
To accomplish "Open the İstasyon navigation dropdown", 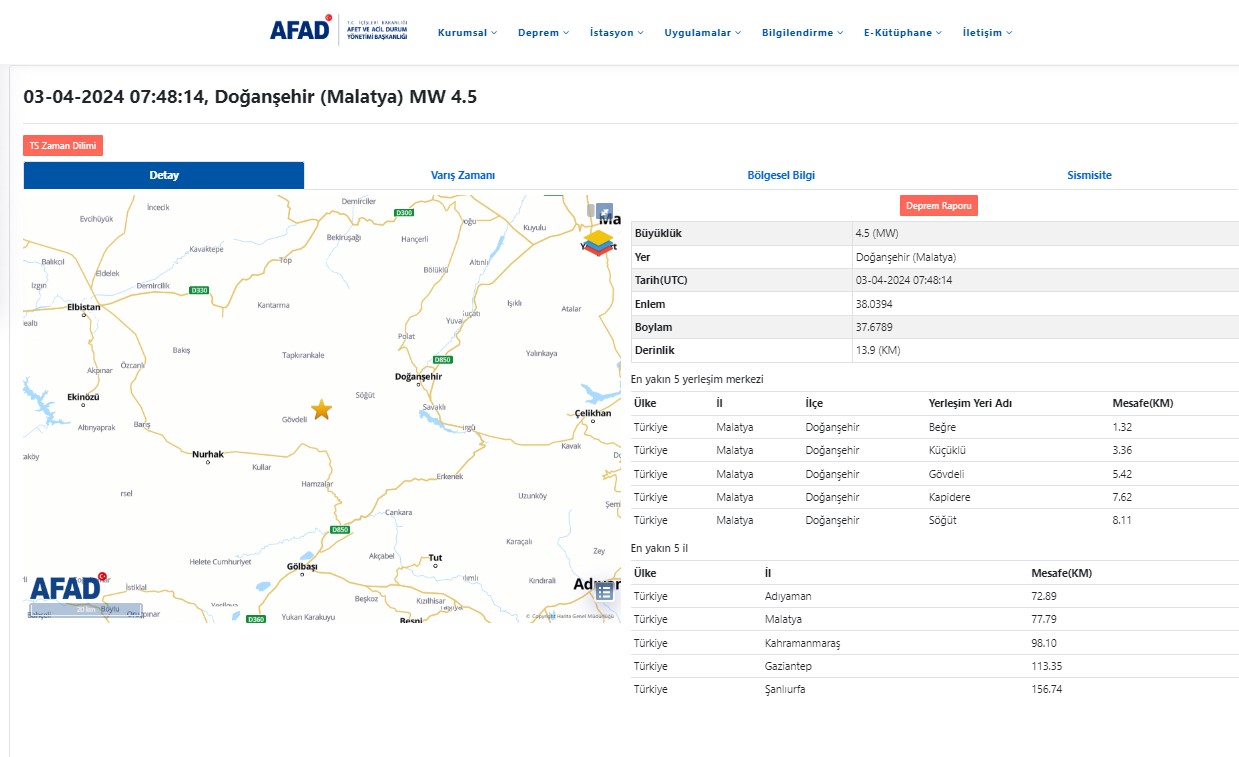I will pos(616,33).
